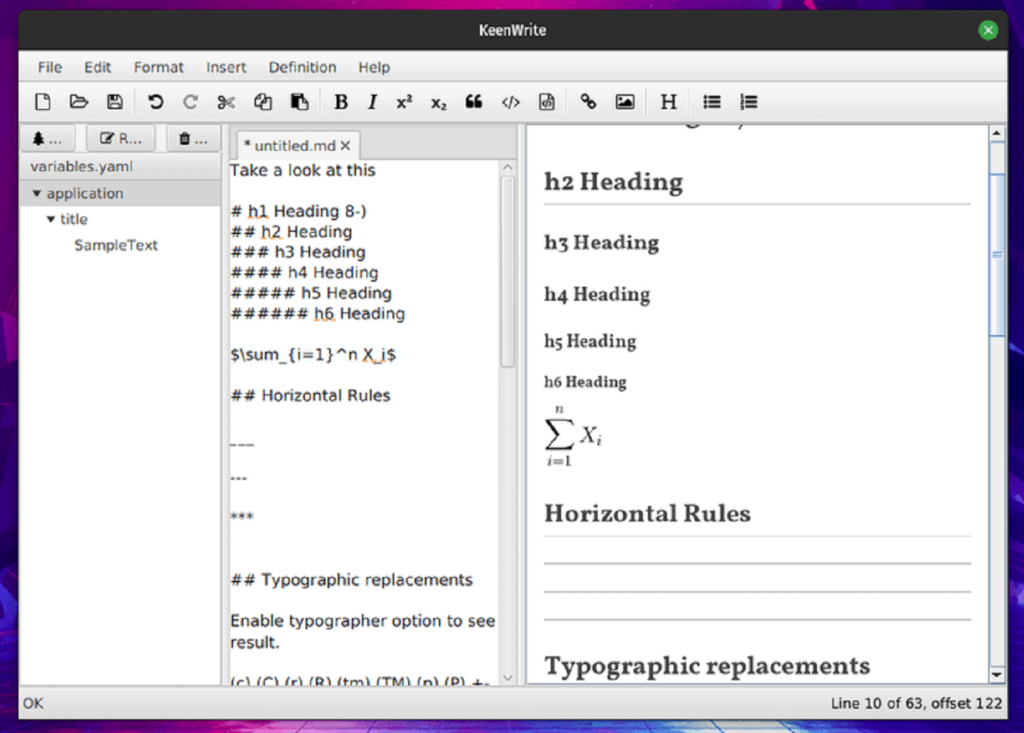Expand the Insert menu

pyautogui.click(x=226, y=67)
